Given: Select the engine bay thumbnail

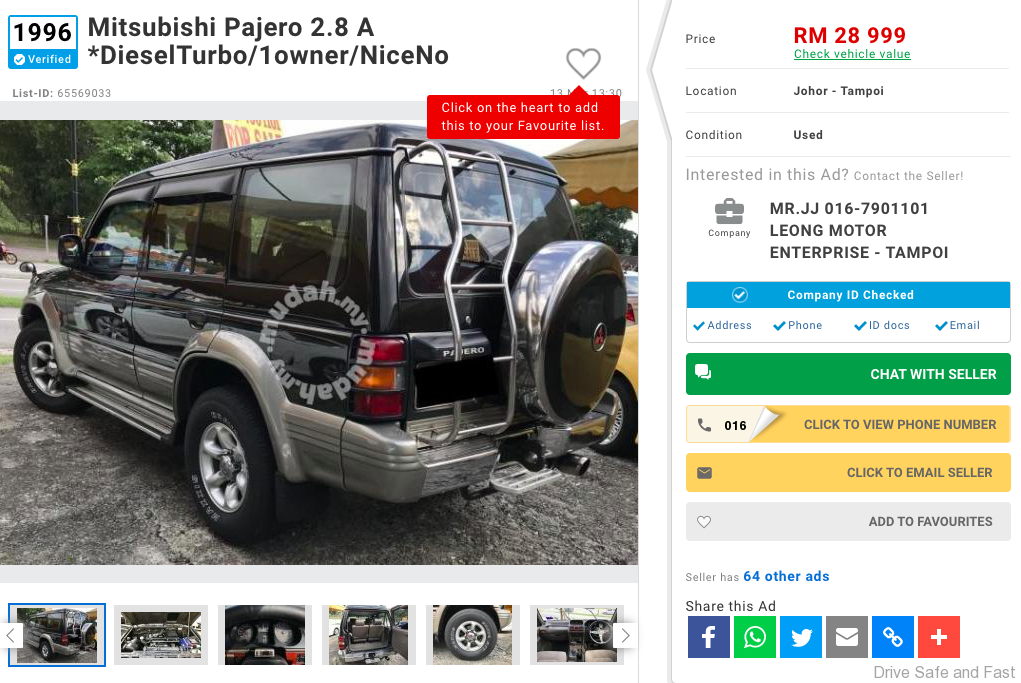Looking at the screenshot, I should tap(161, 635).
